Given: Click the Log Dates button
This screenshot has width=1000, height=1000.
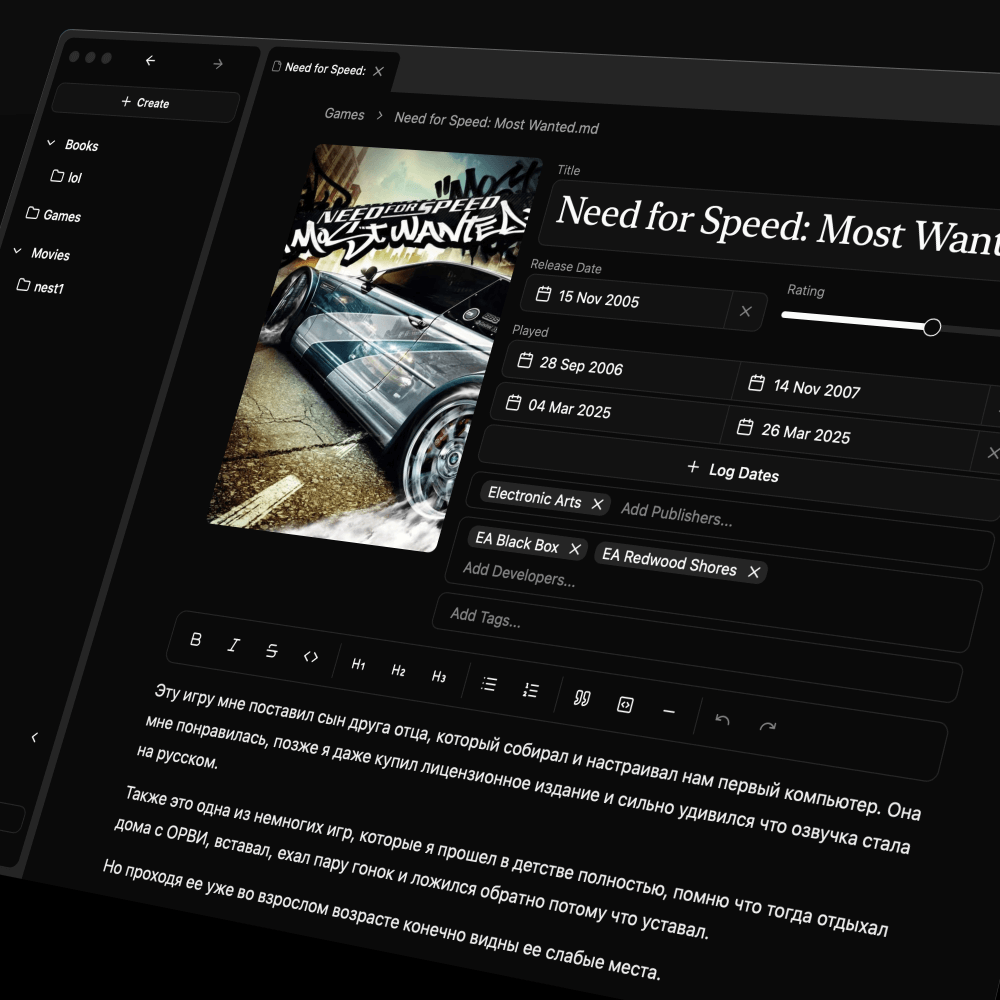Looking at the screenshot, I should click(733, 472).
